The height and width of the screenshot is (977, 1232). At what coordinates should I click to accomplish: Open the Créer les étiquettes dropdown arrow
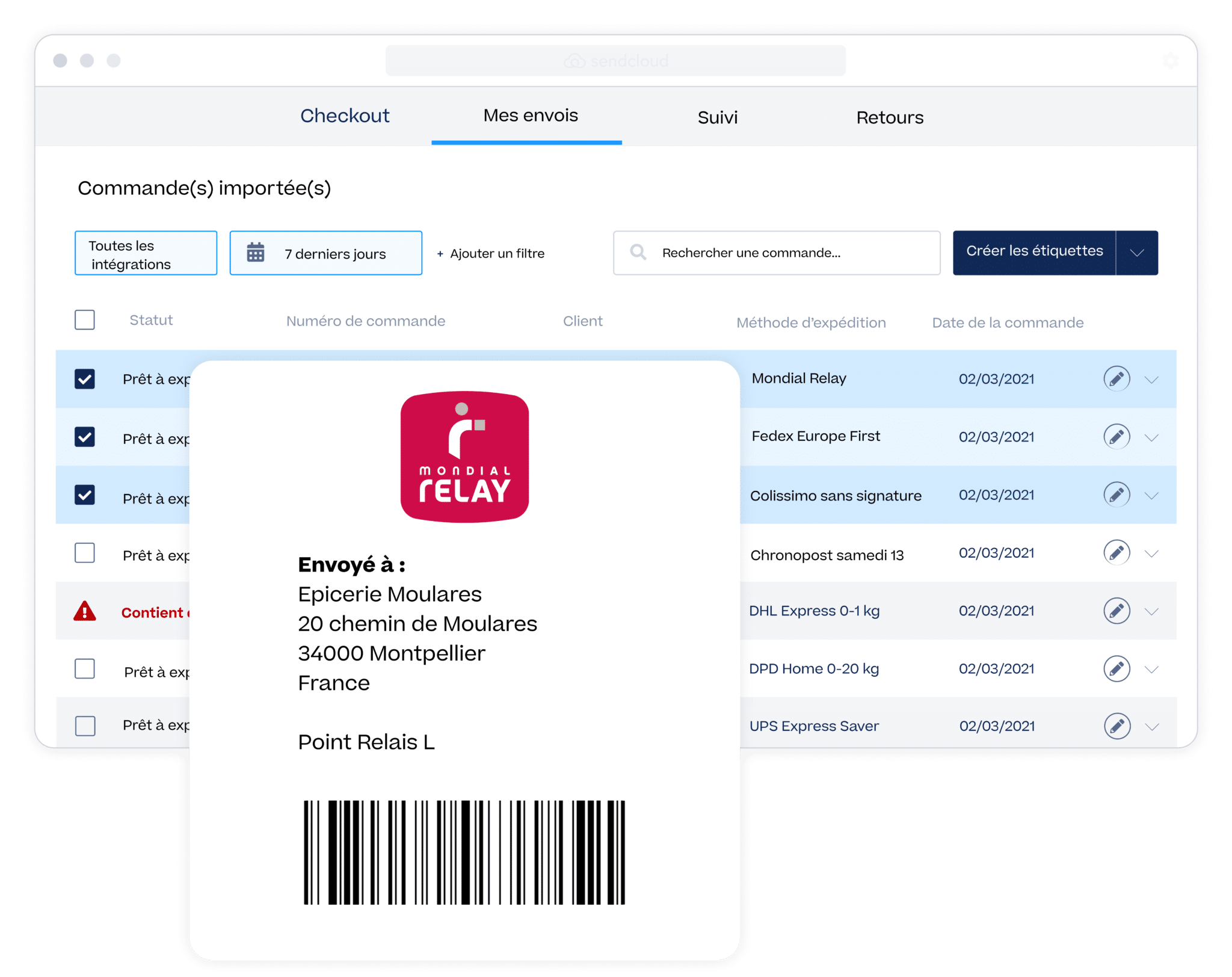pos(1137,253)
